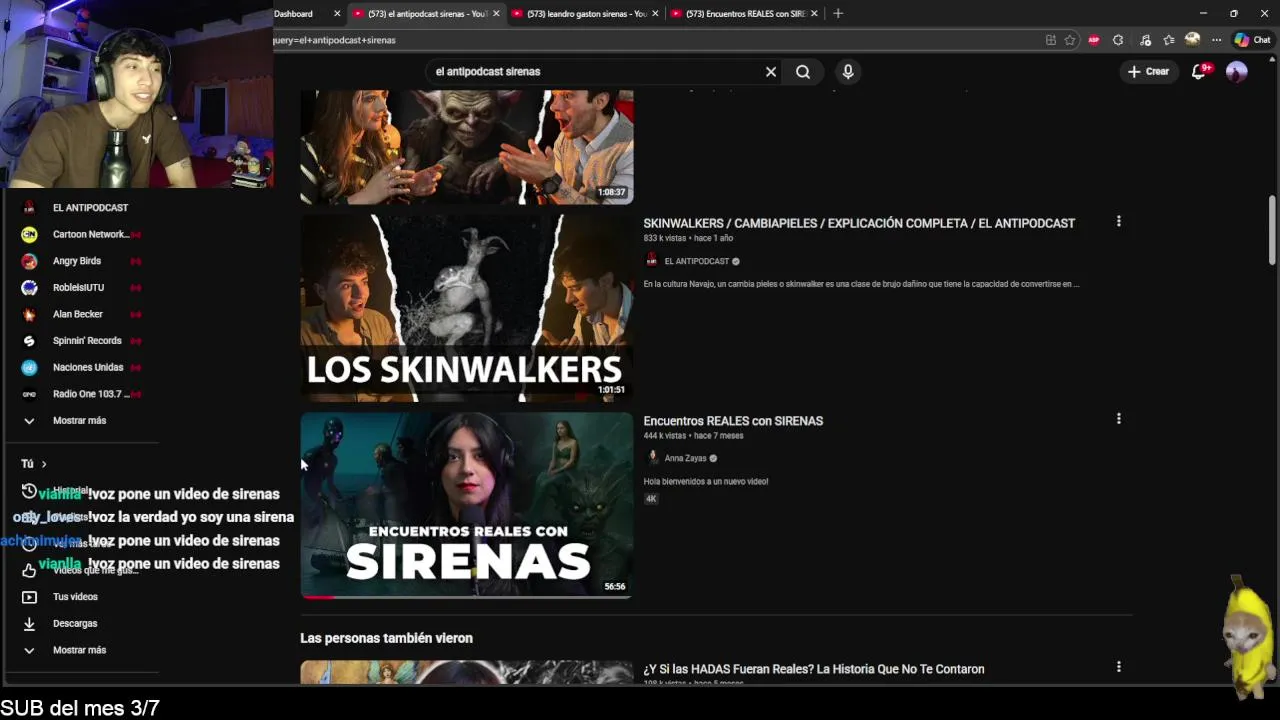Click the 4K badge under Anna Zayas video
This screenshot has width=1280, height=720.
pos(651,499)
